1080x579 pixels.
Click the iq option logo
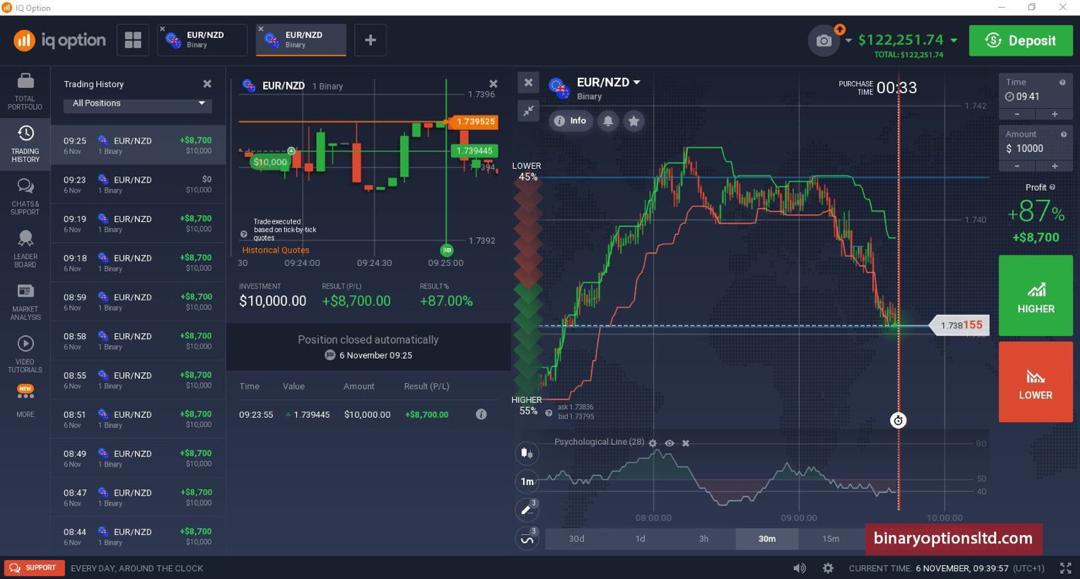pyautogui.click(x=59, y=40)
